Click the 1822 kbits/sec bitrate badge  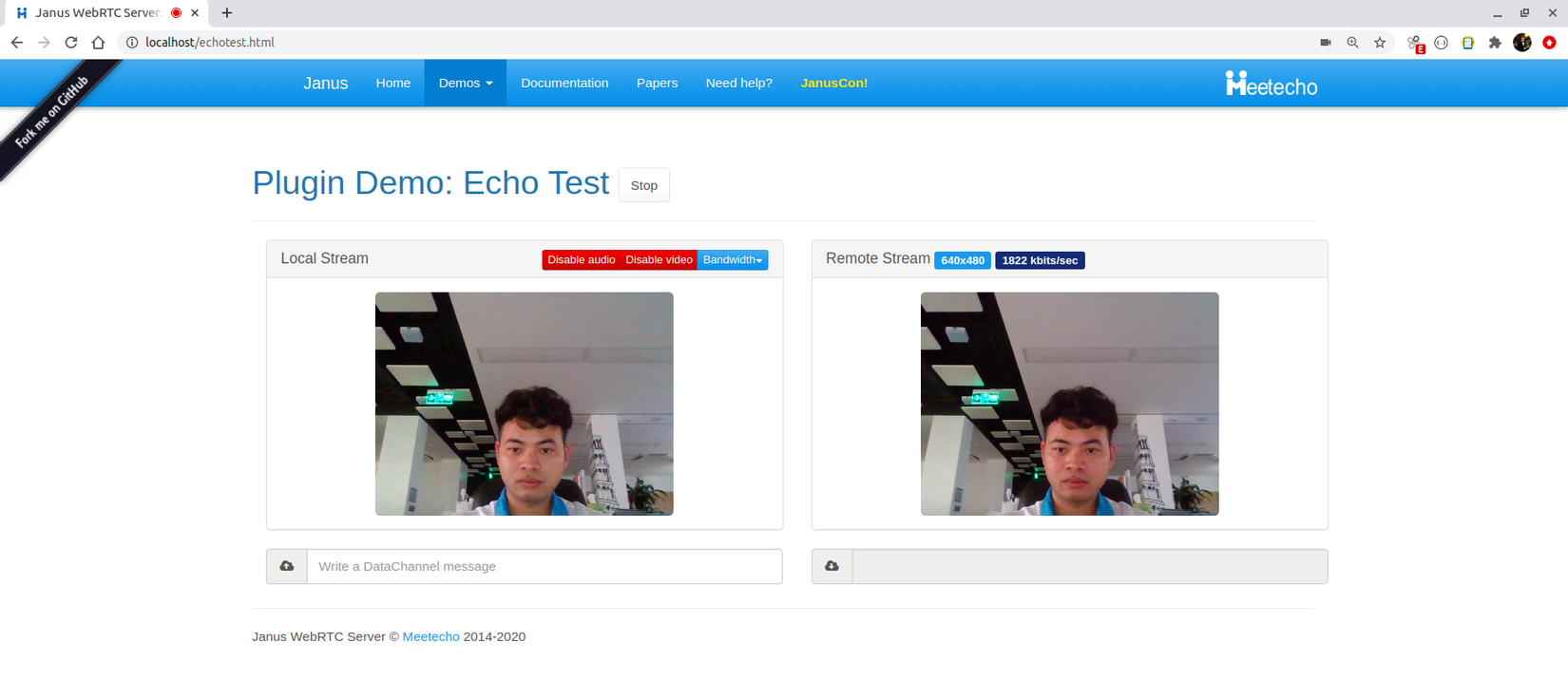(1040, 260)
